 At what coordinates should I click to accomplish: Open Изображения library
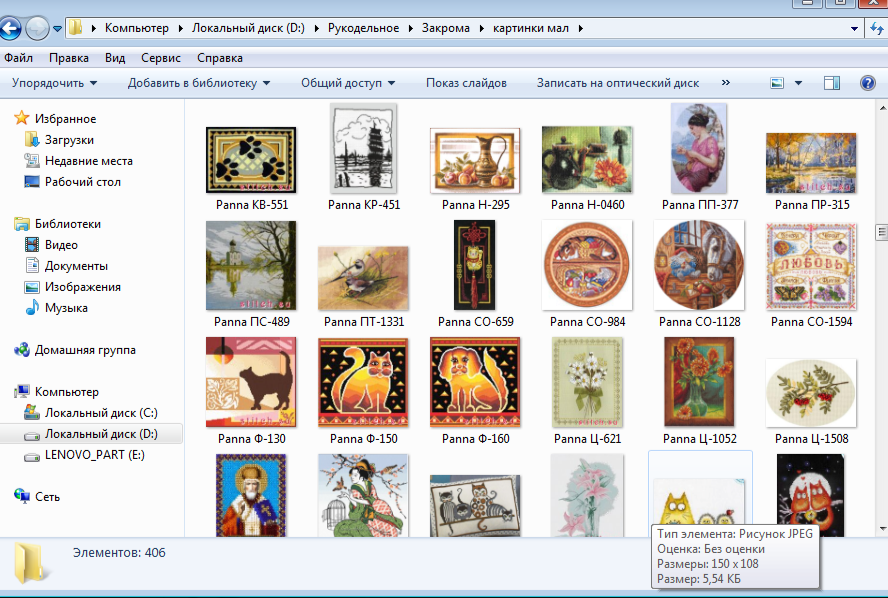(82, 287)
